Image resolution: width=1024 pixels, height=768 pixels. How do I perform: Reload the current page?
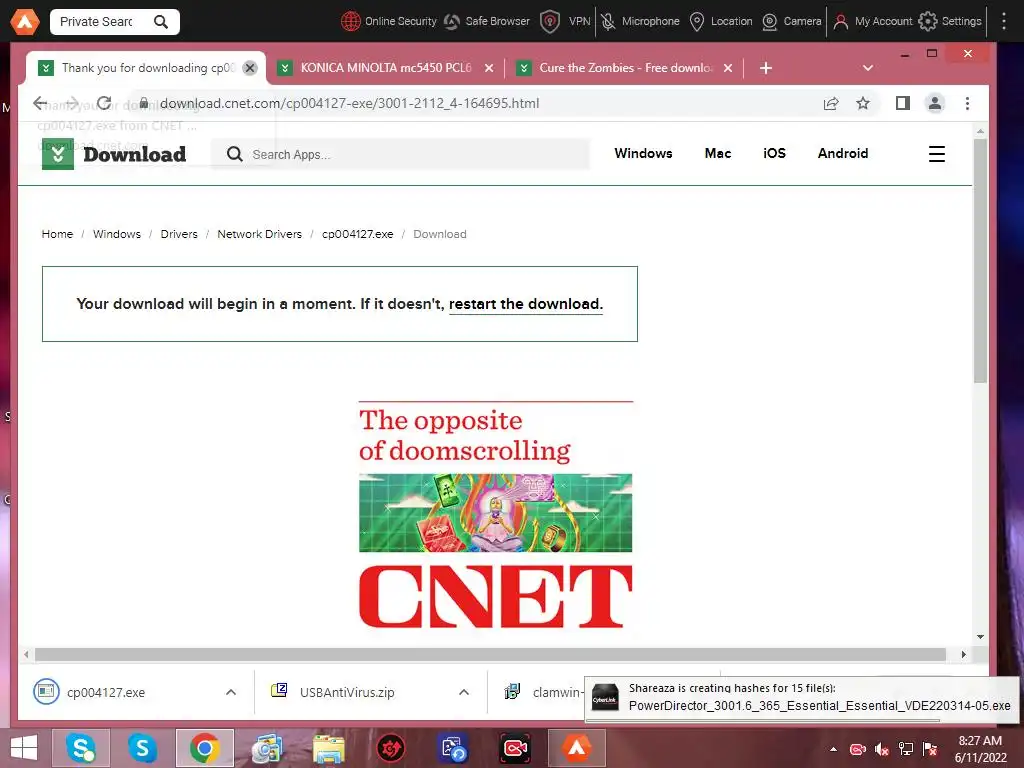pyautogui.click(x=104, y=103)
